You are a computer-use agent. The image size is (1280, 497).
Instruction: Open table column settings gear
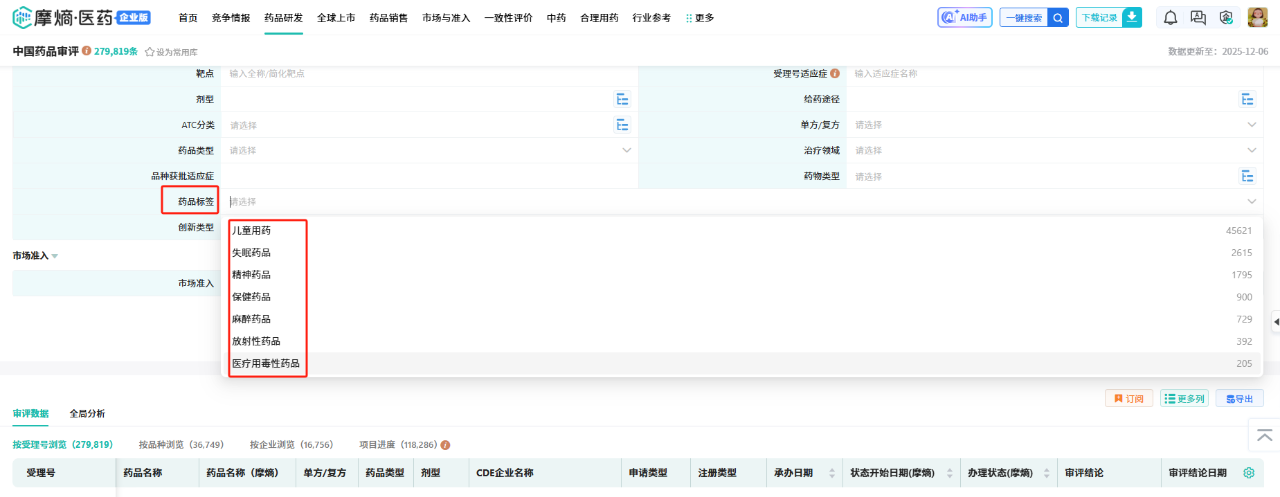pos(1248,473)
